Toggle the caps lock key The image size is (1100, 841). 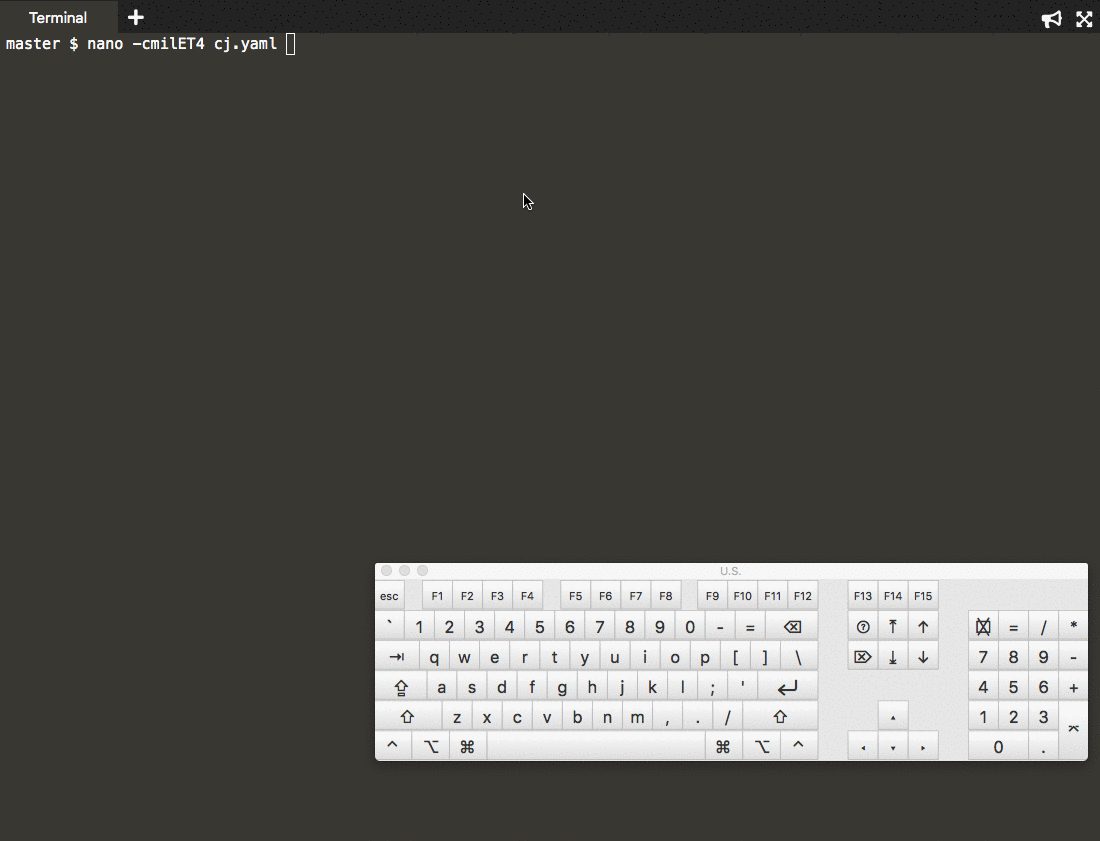(401, 687)
